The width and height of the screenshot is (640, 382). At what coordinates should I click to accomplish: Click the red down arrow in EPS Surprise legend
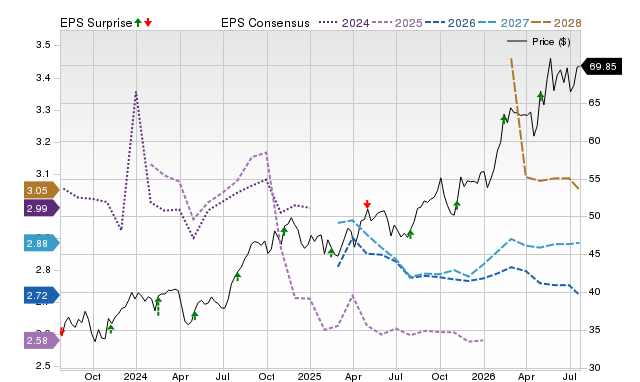[x=148, y=23]
